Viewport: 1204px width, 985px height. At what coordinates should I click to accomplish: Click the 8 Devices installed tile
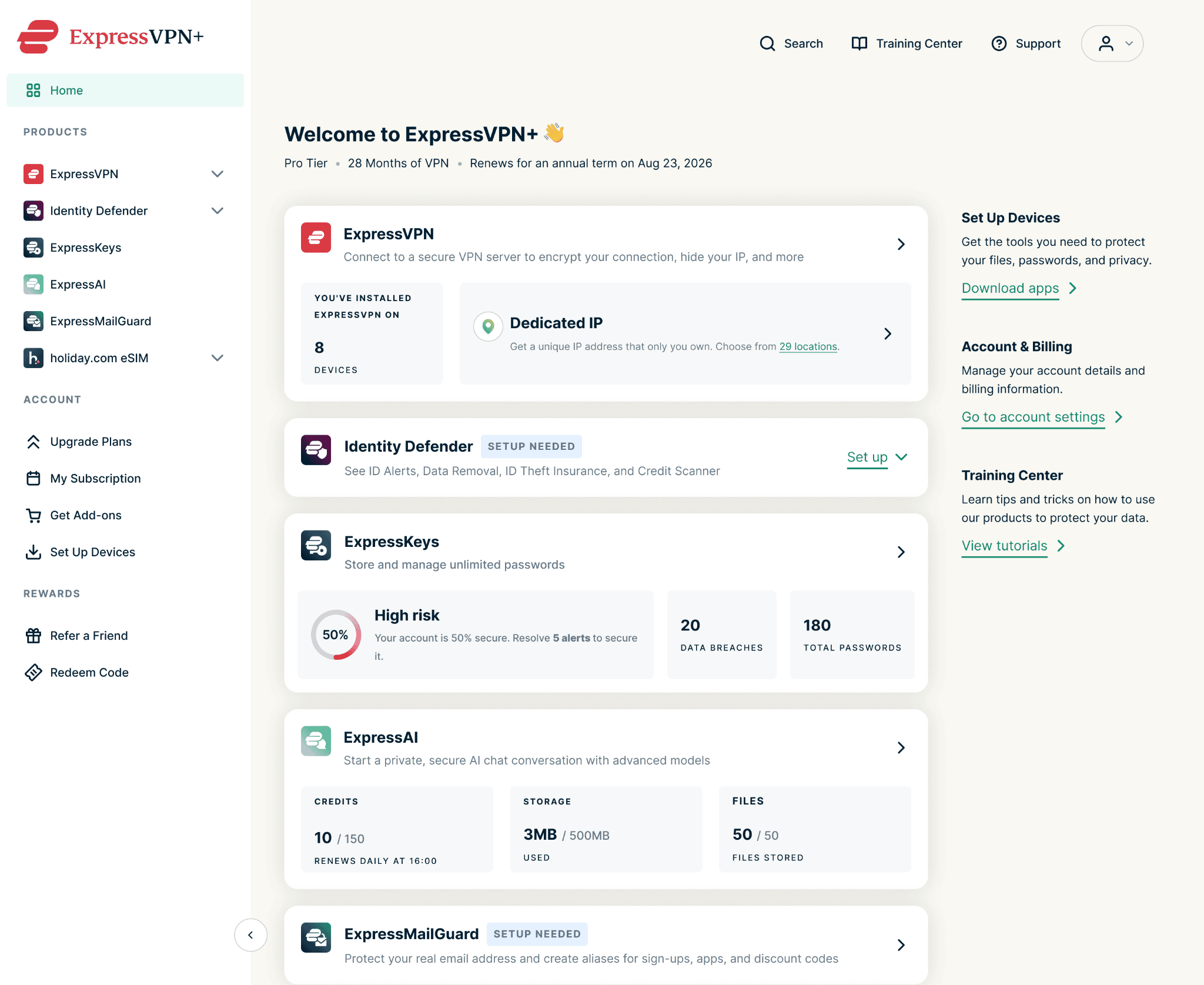(372, 333)
